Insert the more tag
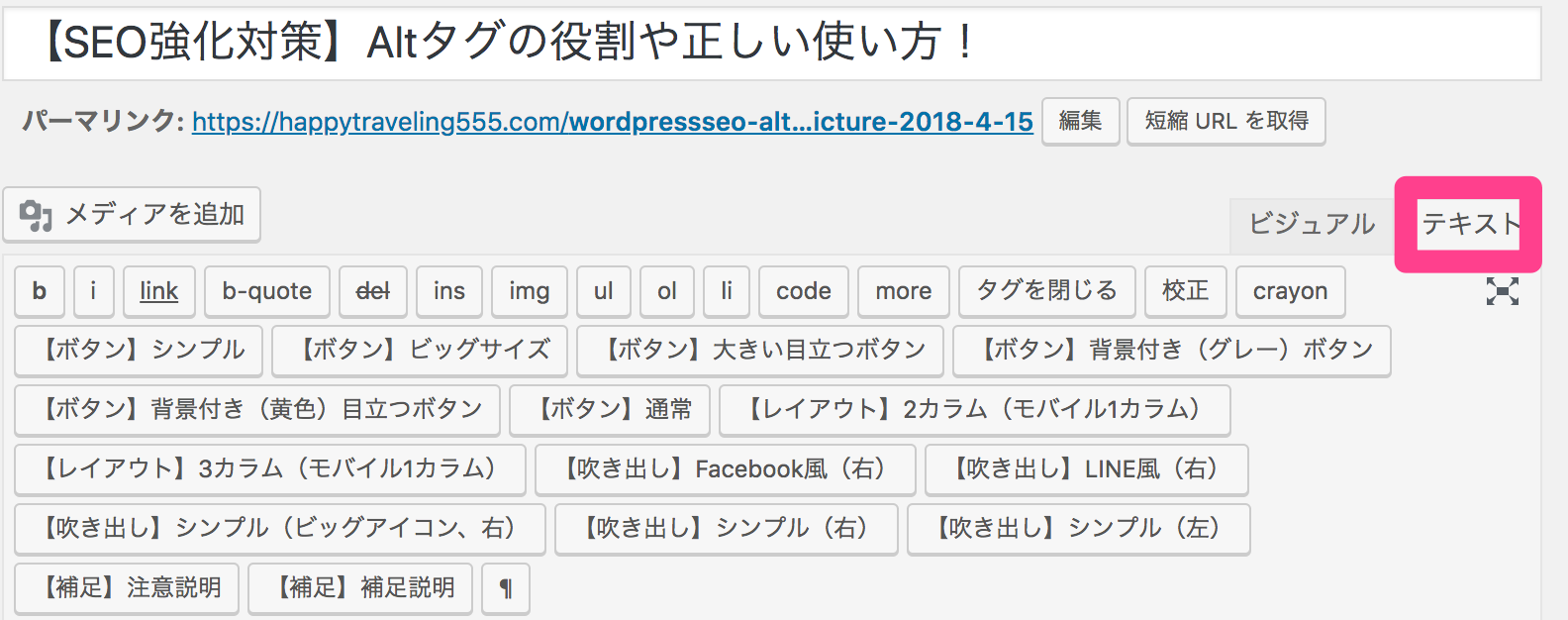Screen dimensions: 1568x620 pos(904,291)
